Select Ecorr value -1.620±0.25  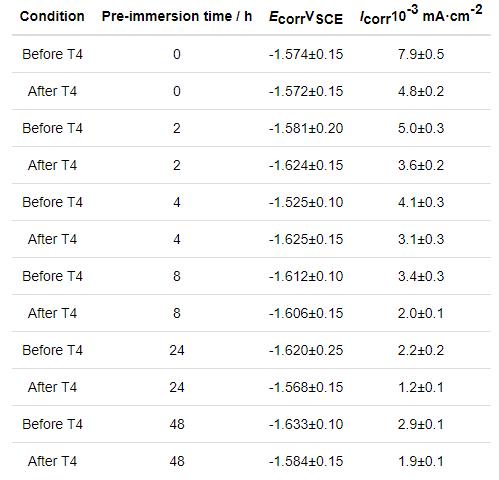[x=306, y=350]
